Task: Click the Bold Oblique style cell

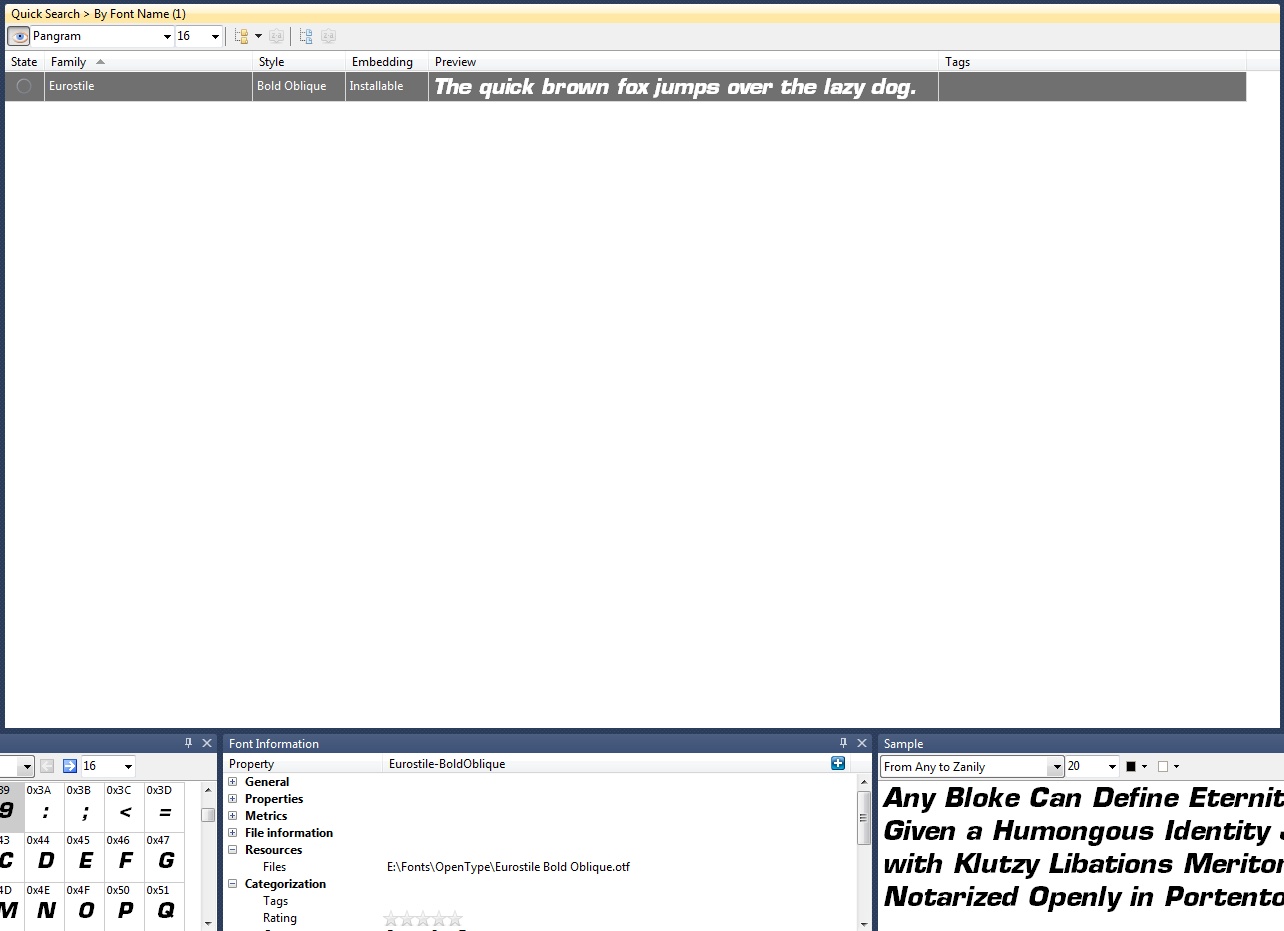Action: click(x=299, y=86)
